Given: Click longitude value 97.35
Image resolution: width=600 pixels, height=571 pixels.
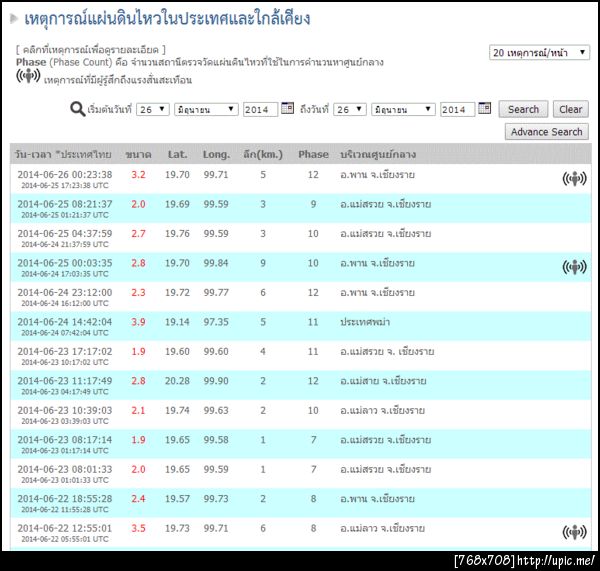Looking at the screenshot, I should coord(216,322).
